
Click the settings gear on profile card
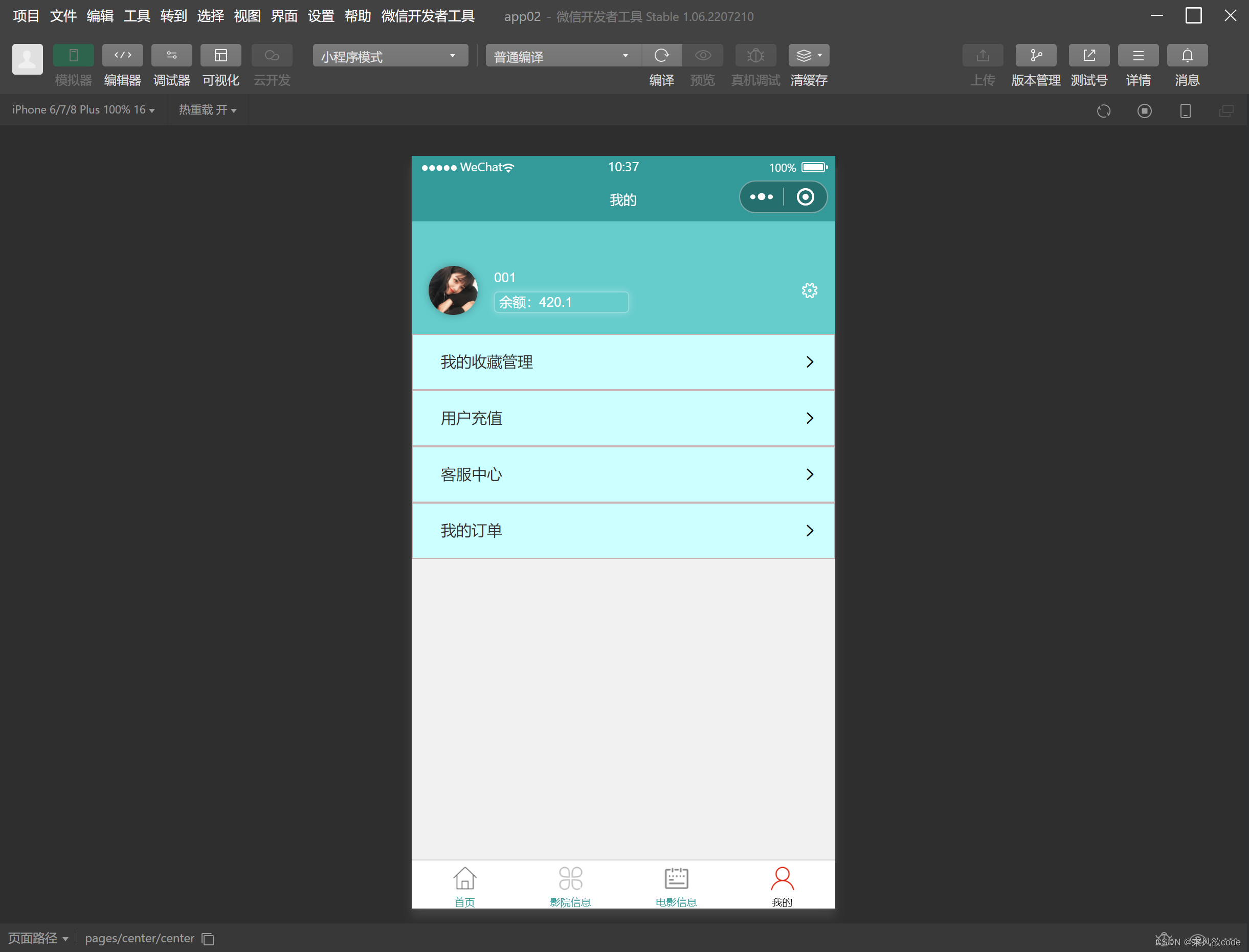tap(809, 290)
